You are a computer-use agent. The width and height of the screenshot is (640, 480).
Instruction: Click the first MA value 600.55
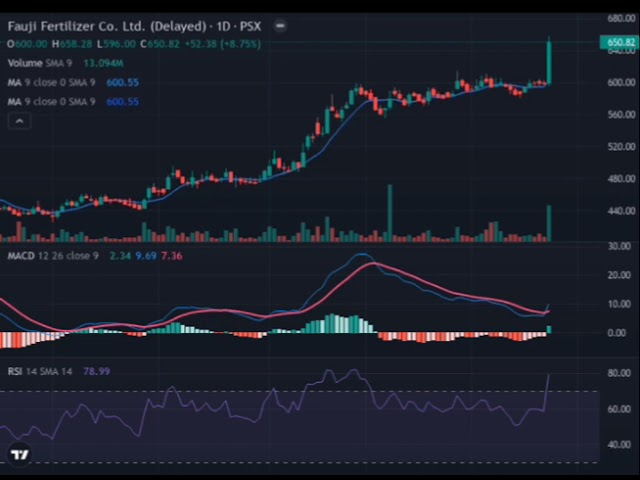tap(122, 82)
